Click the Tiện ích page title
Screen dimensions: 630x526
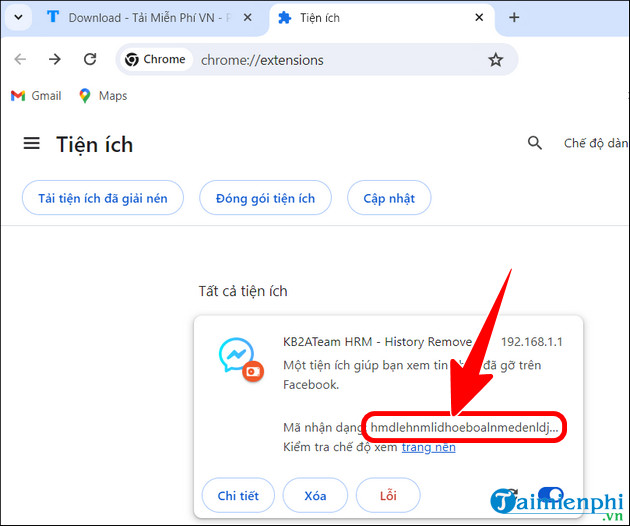94,144
